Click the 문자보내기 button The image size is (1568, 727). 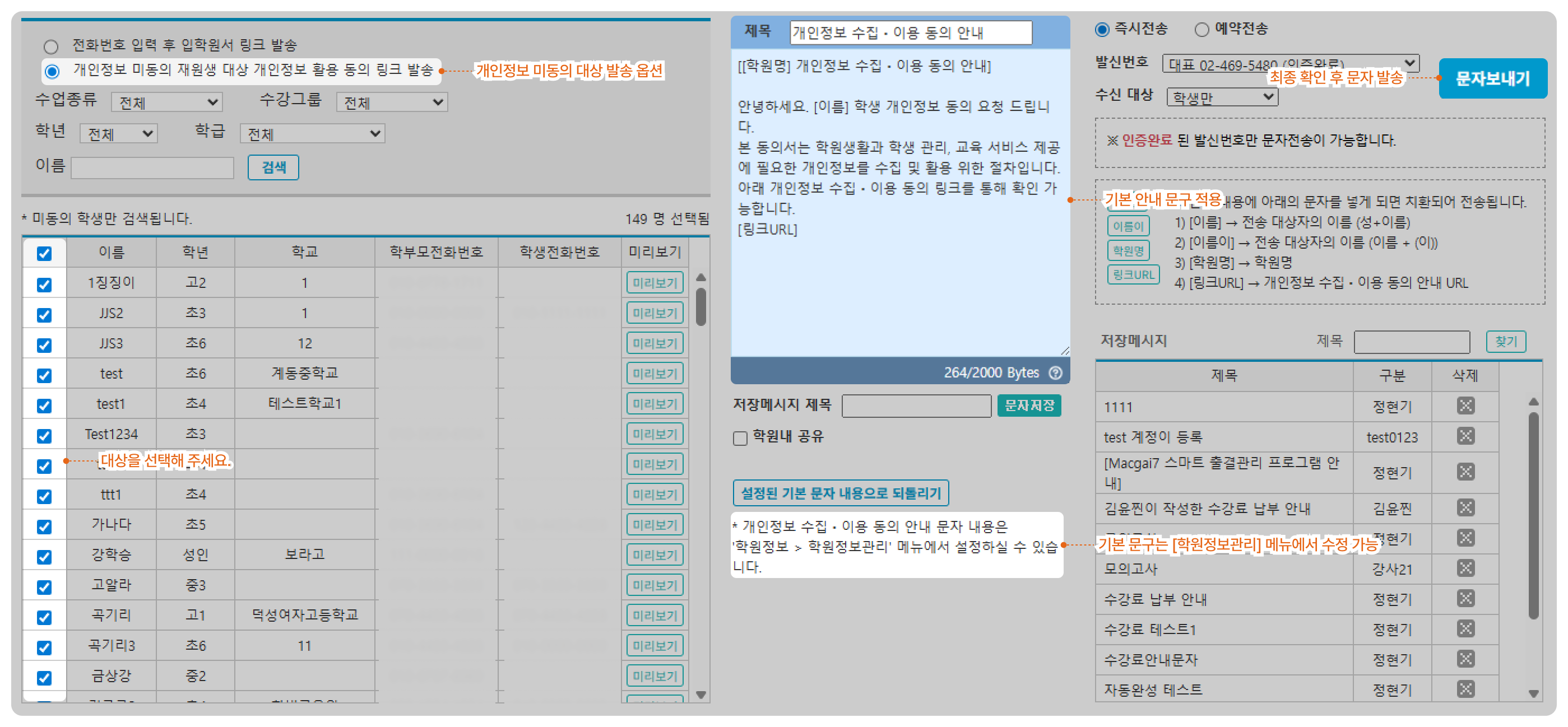click(x=1492, y=78)
